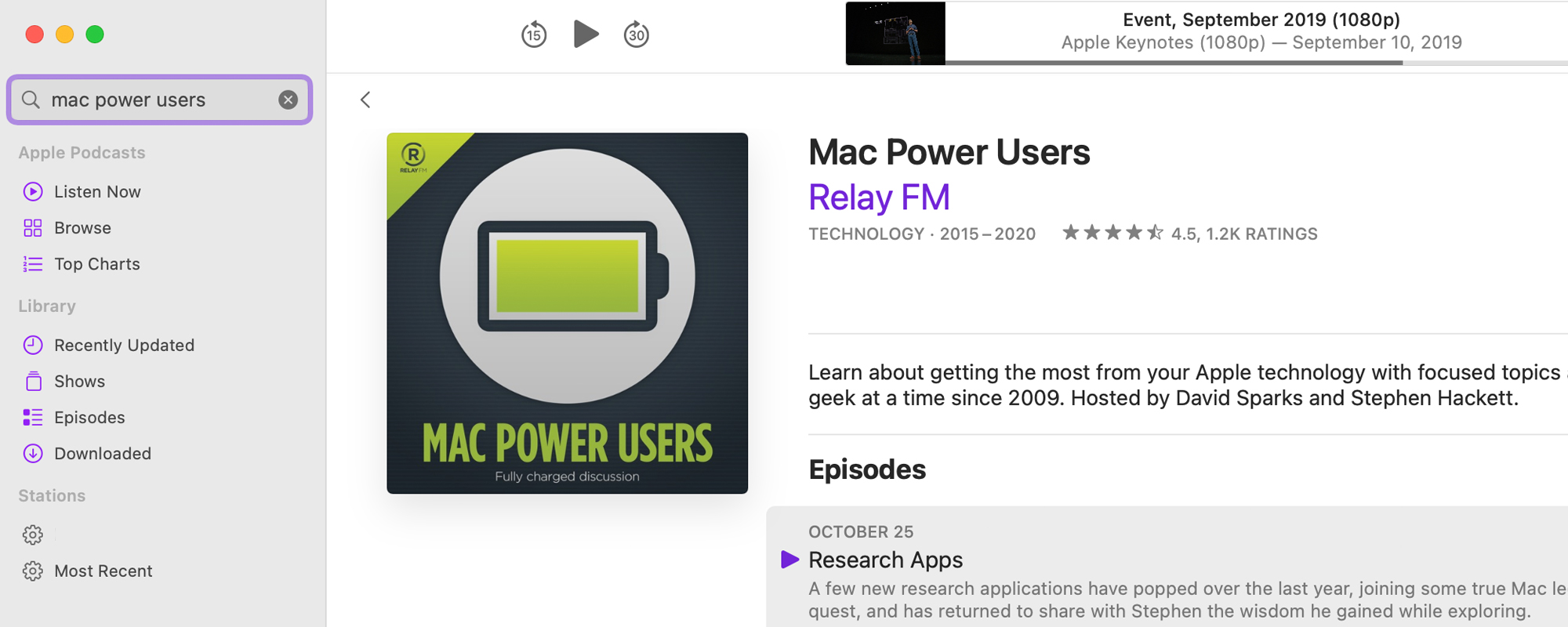Click the now-playing title 'Event, September 2019 (1080p)'
1568x627 pixels.
pyautogui.click(x=1261, y=20)
